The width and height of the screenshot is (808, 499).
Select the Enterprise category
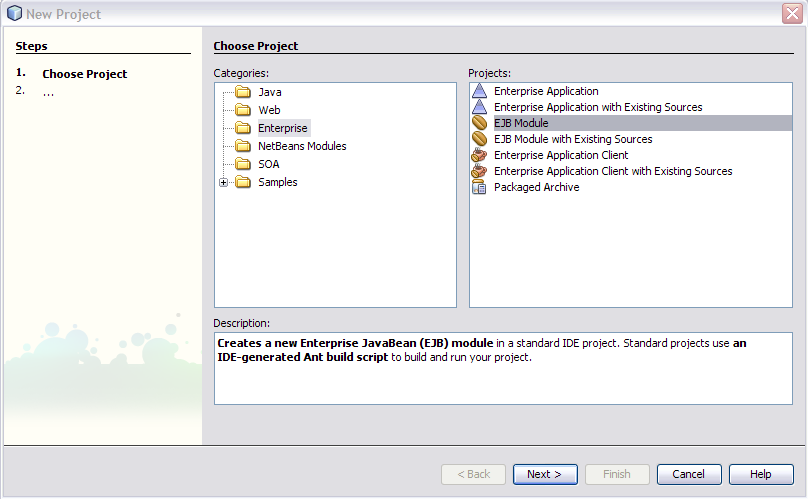[283, 128]
